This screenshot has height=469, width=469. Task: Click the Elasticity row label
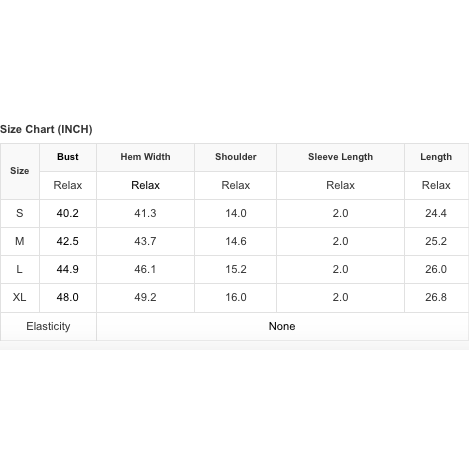[x=48, y=326]
